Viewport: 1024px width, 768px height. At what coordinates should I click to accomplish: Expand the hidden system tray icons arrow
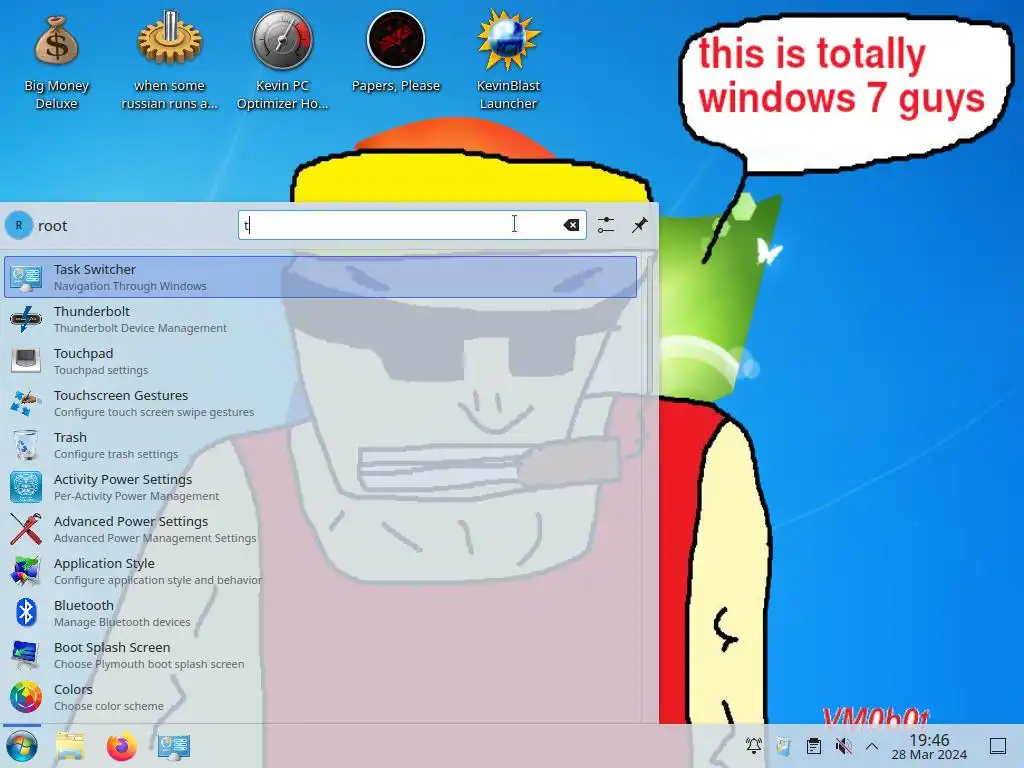pyautogui.click(x=872, y=746)
